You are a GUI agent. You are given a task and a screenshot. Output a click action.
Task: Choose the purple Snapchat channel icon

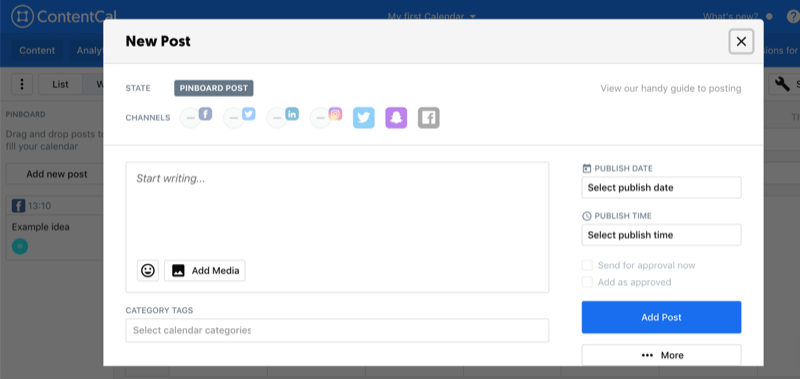pyautogui.click(x=396, y=118)
